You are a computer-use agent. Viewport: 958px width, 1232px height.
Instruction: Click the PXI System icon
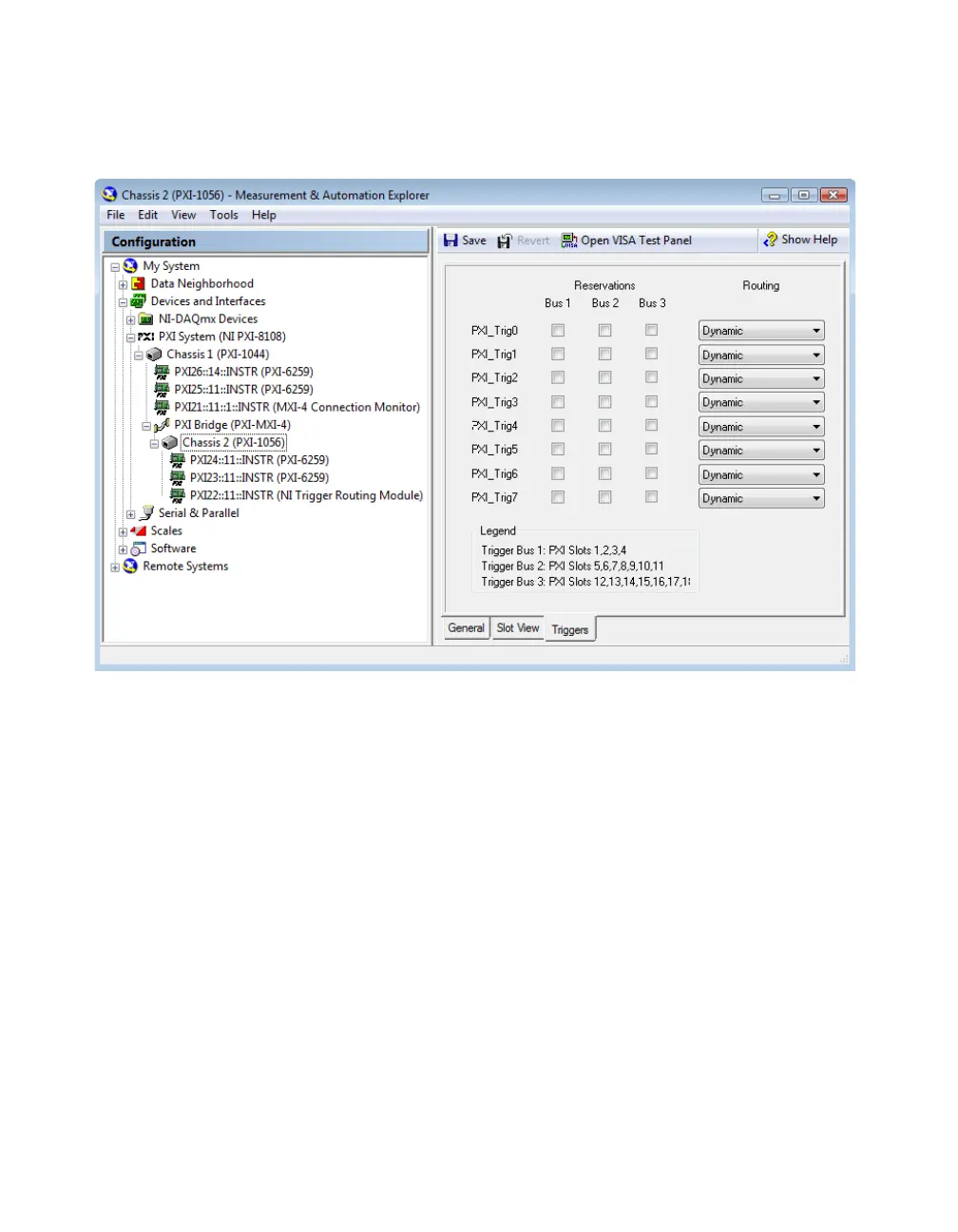[x=146, y=337]
